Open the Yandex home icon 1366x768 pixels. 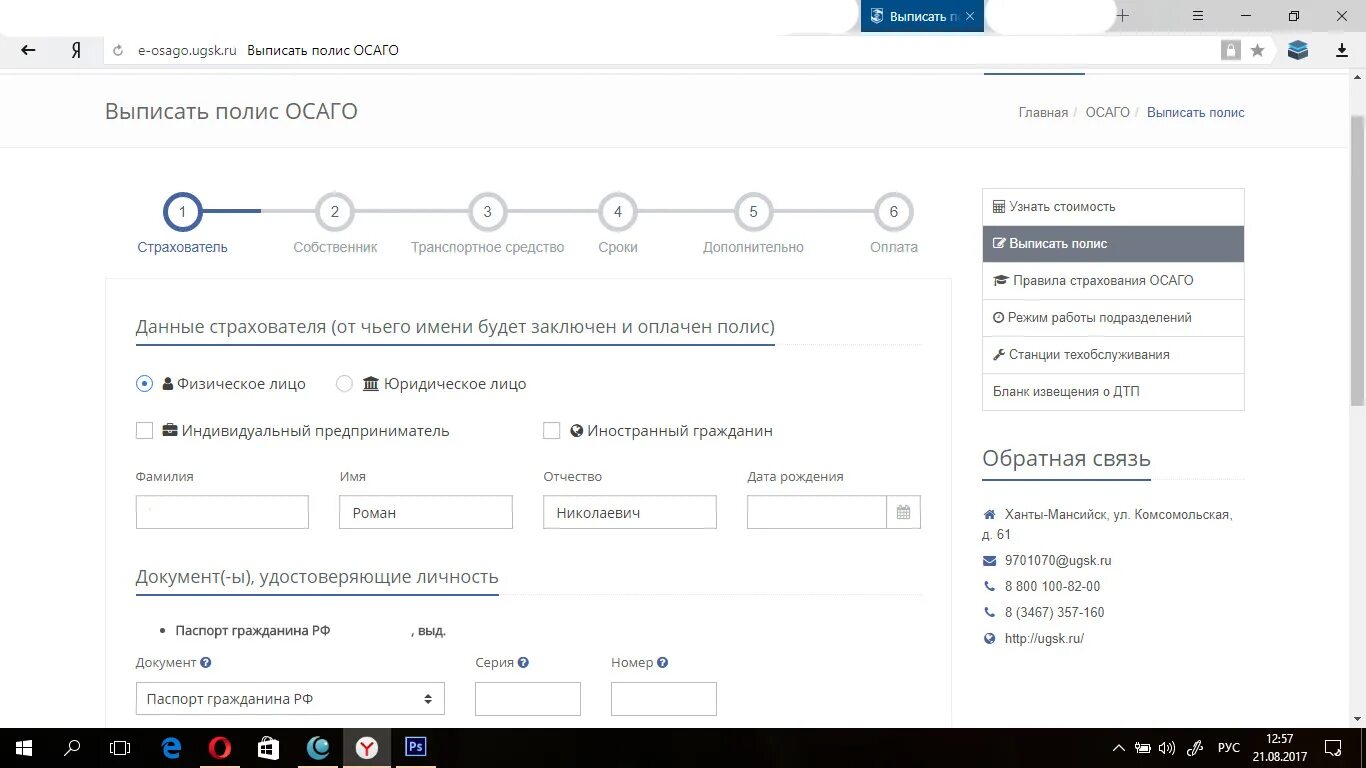(76, 50)
